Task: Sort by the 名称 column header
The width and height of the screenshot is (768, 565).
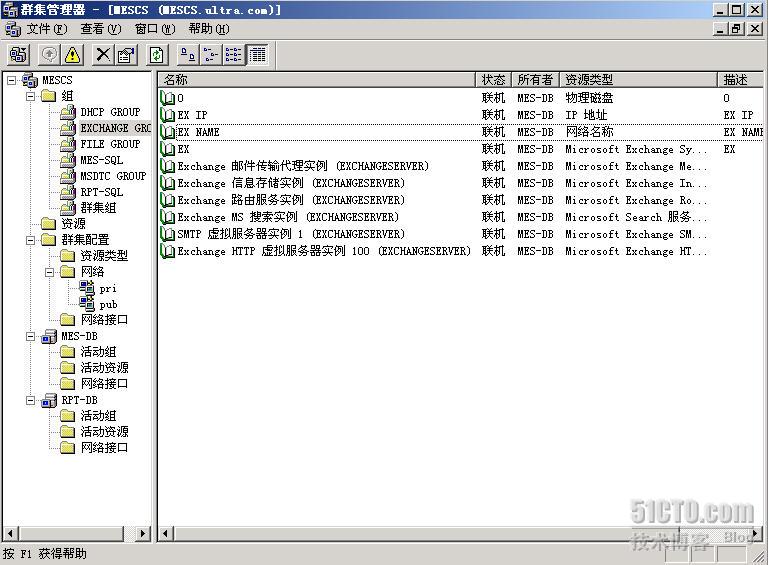Action: [317, 79]
